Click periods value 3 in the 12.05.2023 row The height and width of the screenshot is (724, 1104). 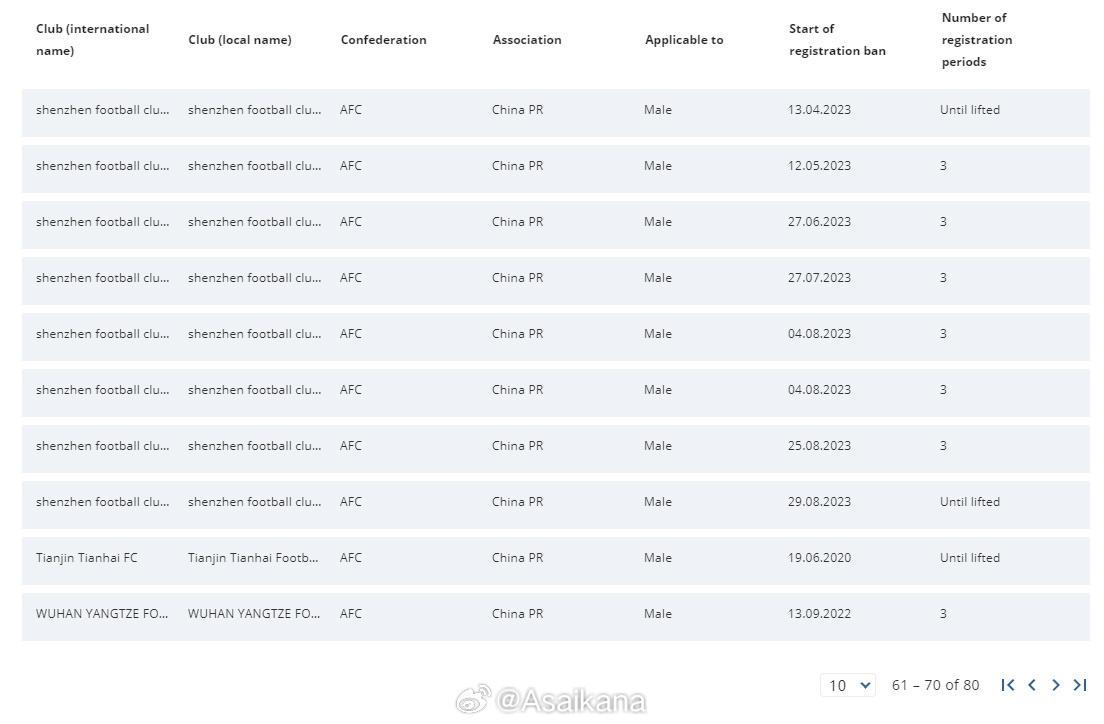[943, 166]
